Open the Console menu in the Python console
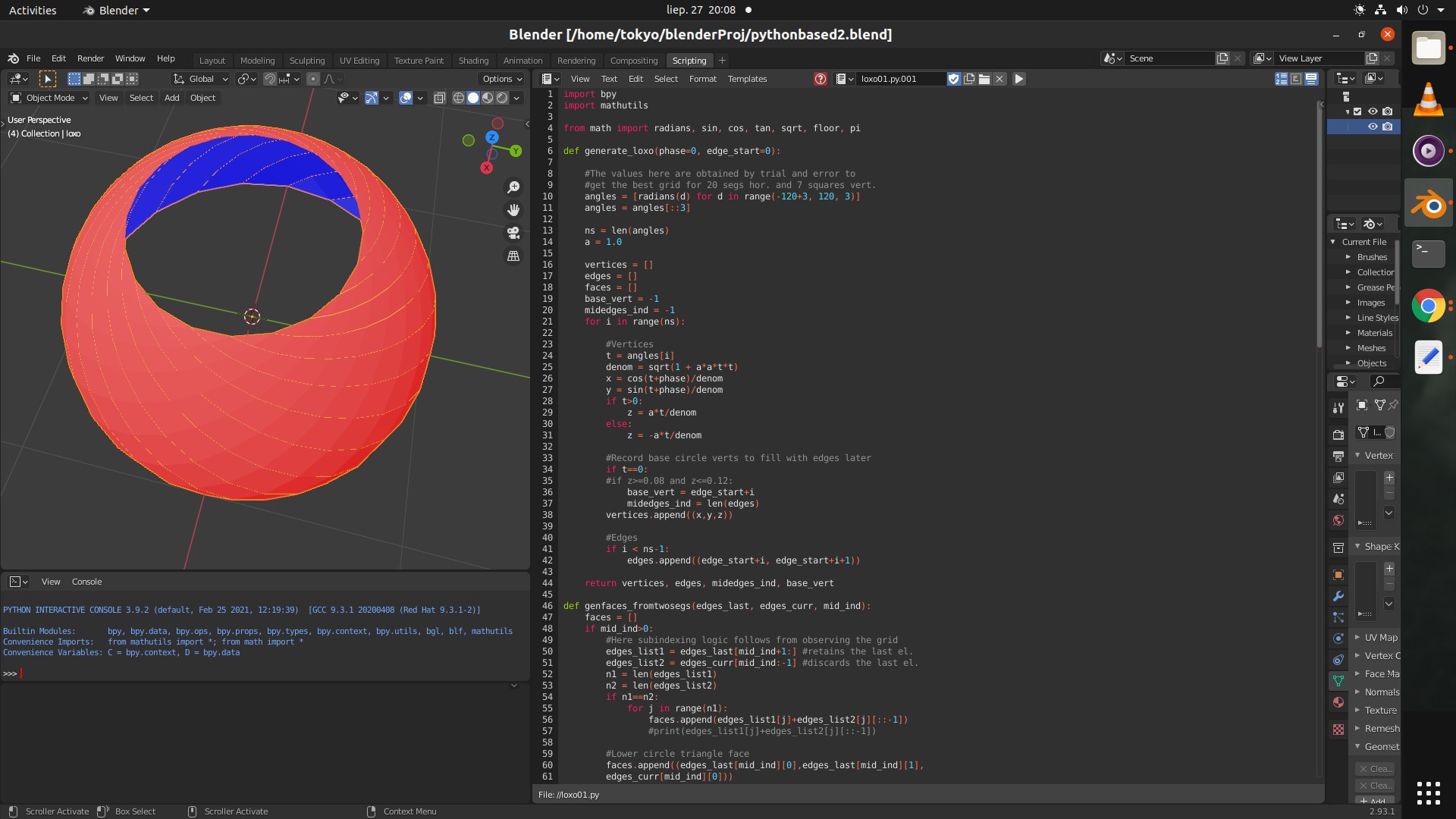The width and height of the screenshot is (1456, 819). click(86, 582)
